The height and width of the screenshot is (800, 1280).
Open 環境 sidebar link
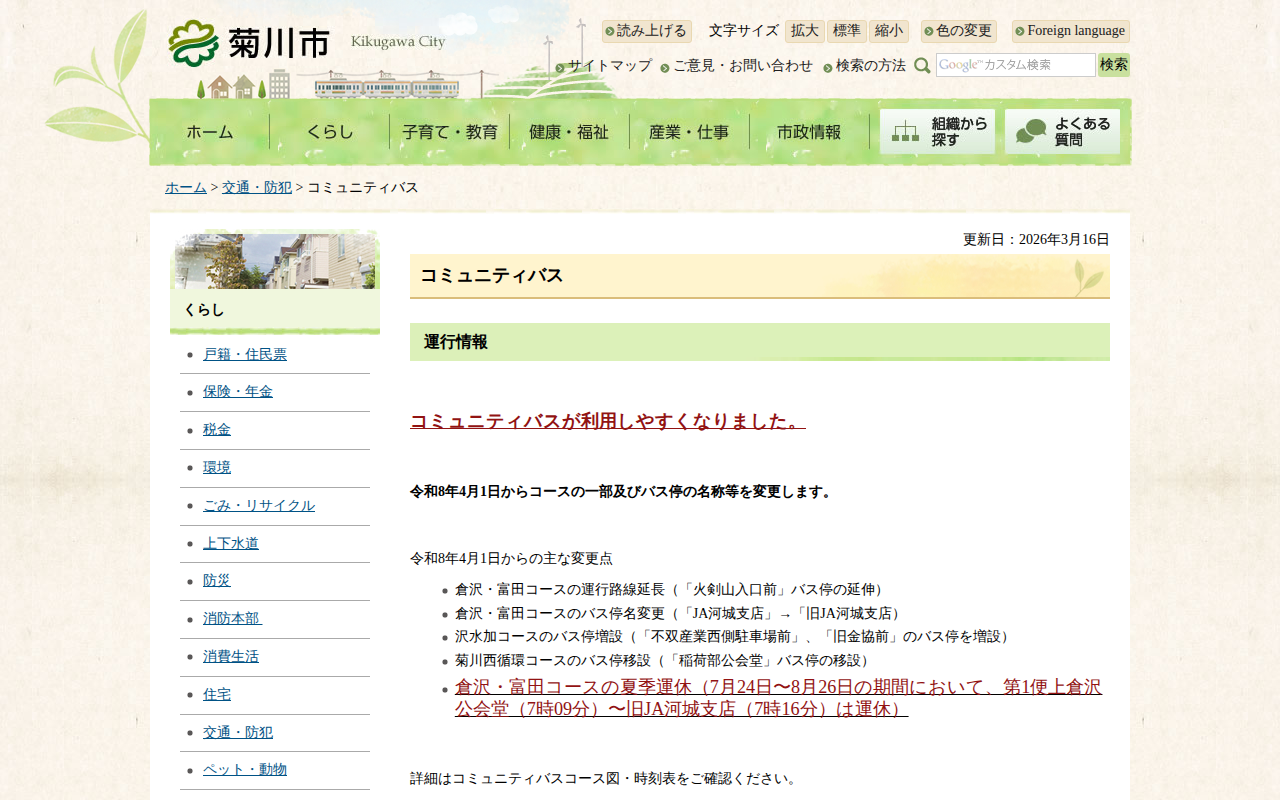[217, 468]
